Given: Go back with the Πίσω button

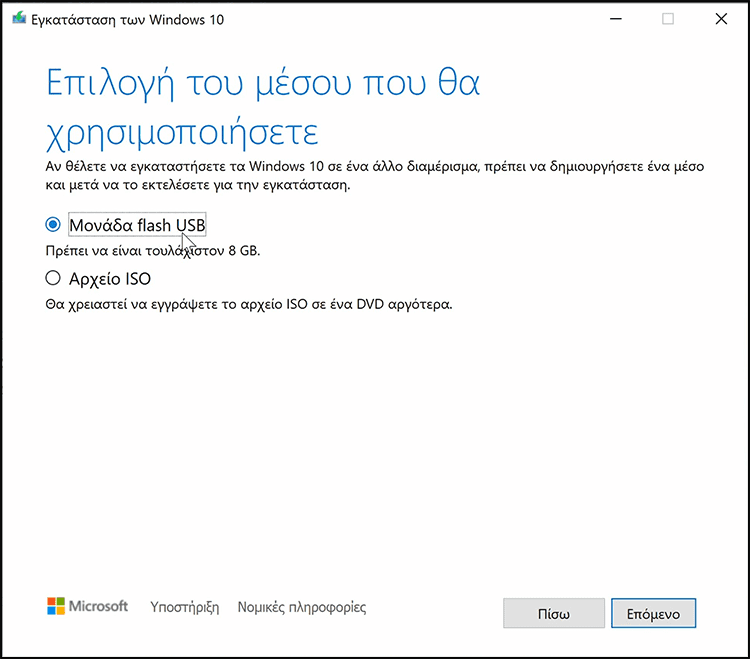Looking at the screenshot, I should click(x=554, y=613).
